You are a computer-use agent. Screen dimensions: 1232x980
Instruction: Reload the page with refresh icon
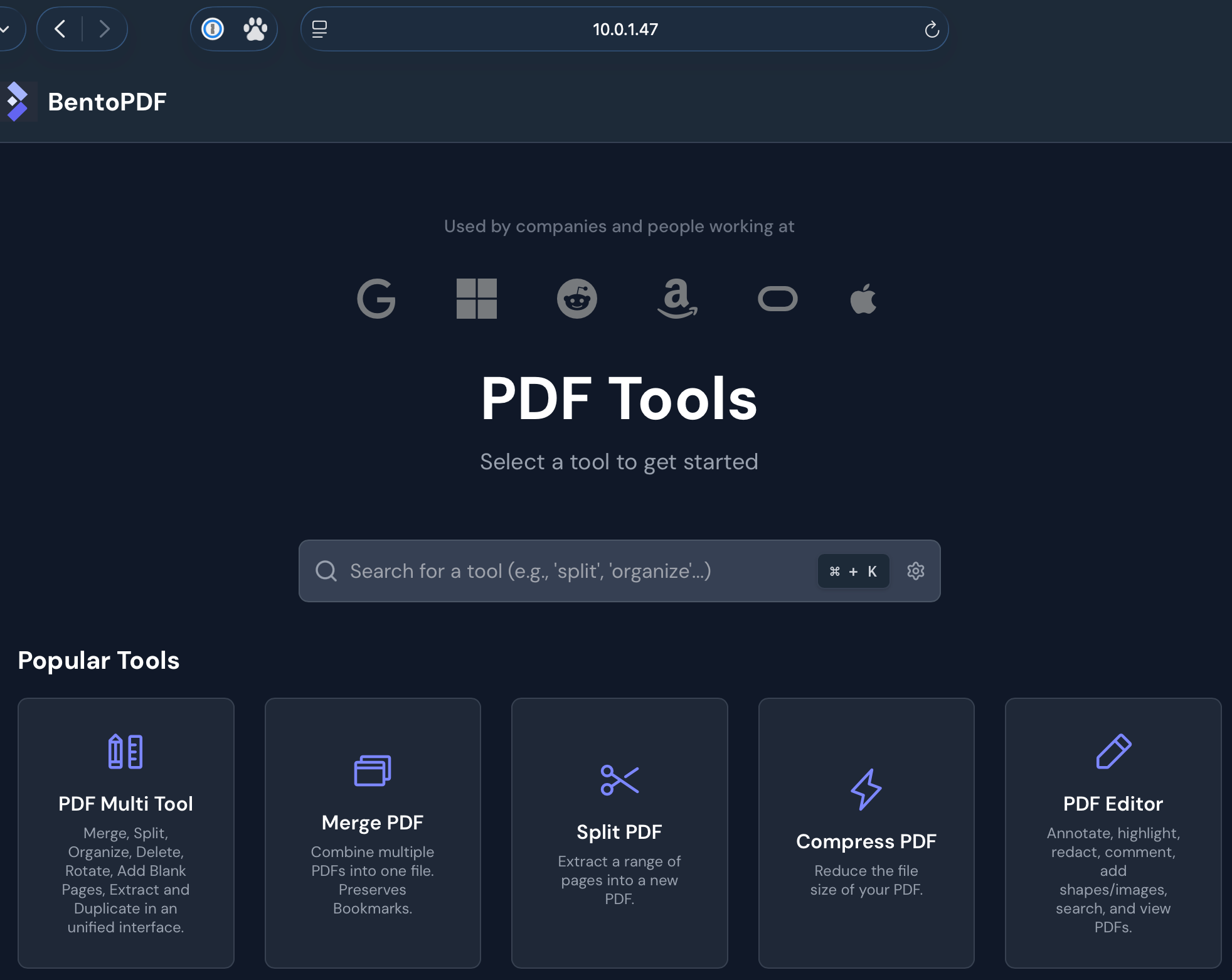point(932,29)
